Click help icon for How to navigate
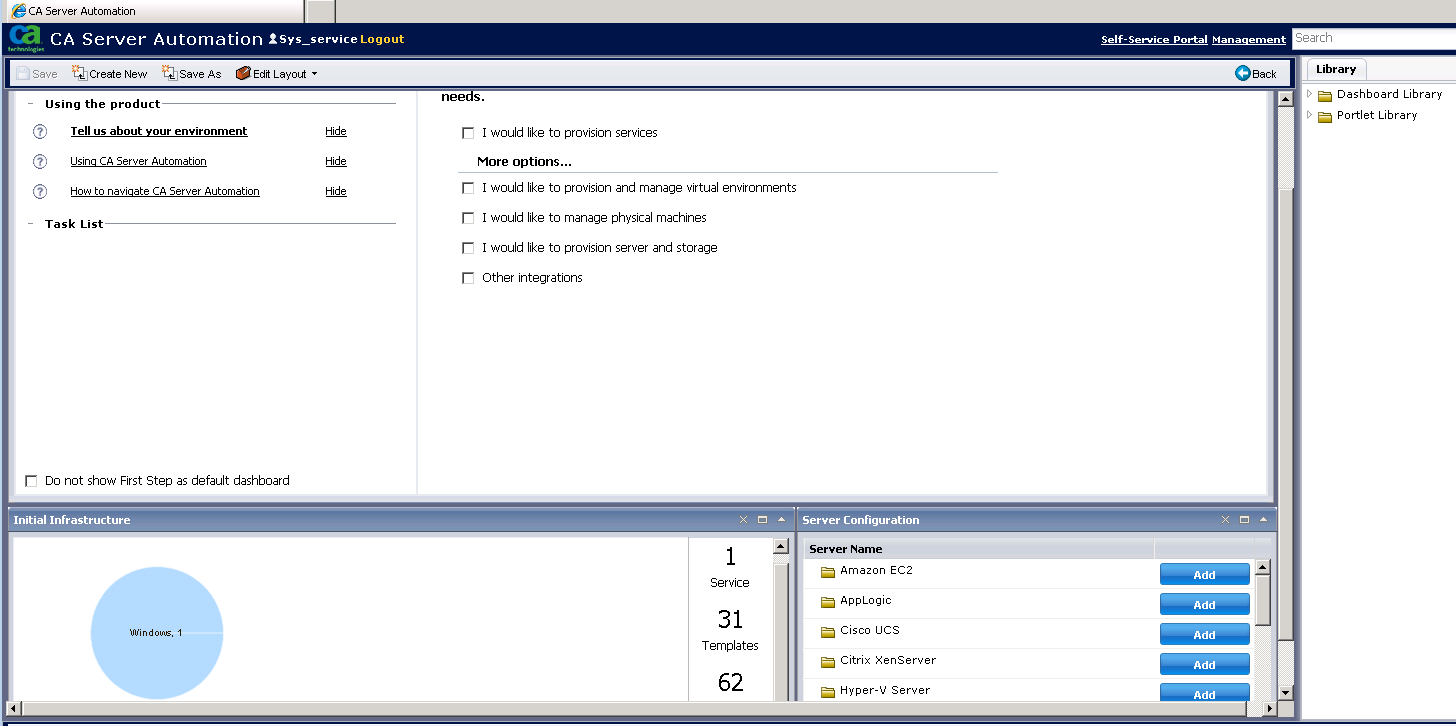 click(x=40, y=191)
